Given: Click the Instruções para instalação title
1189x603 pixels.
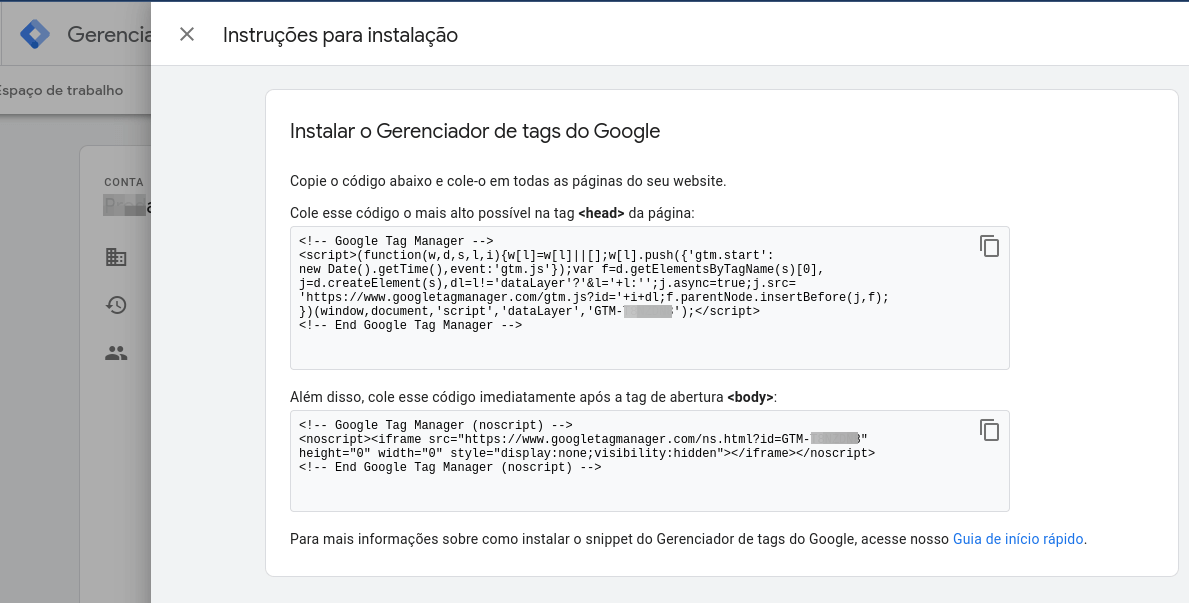Looking at the screenshot, I should (x=340, y=35).
